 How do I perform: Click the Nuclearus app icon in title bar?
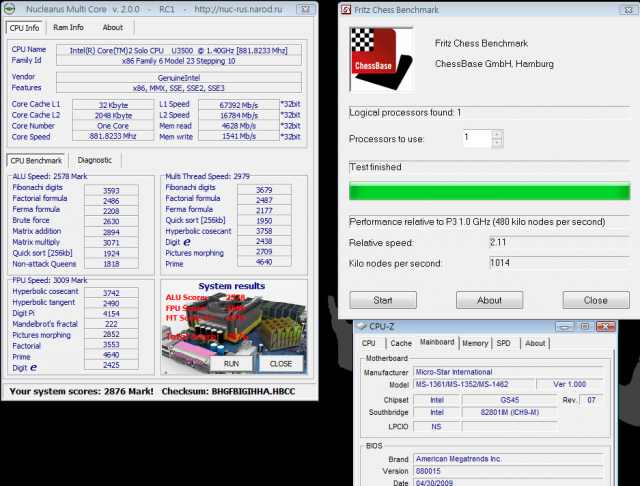coord(9,9)
